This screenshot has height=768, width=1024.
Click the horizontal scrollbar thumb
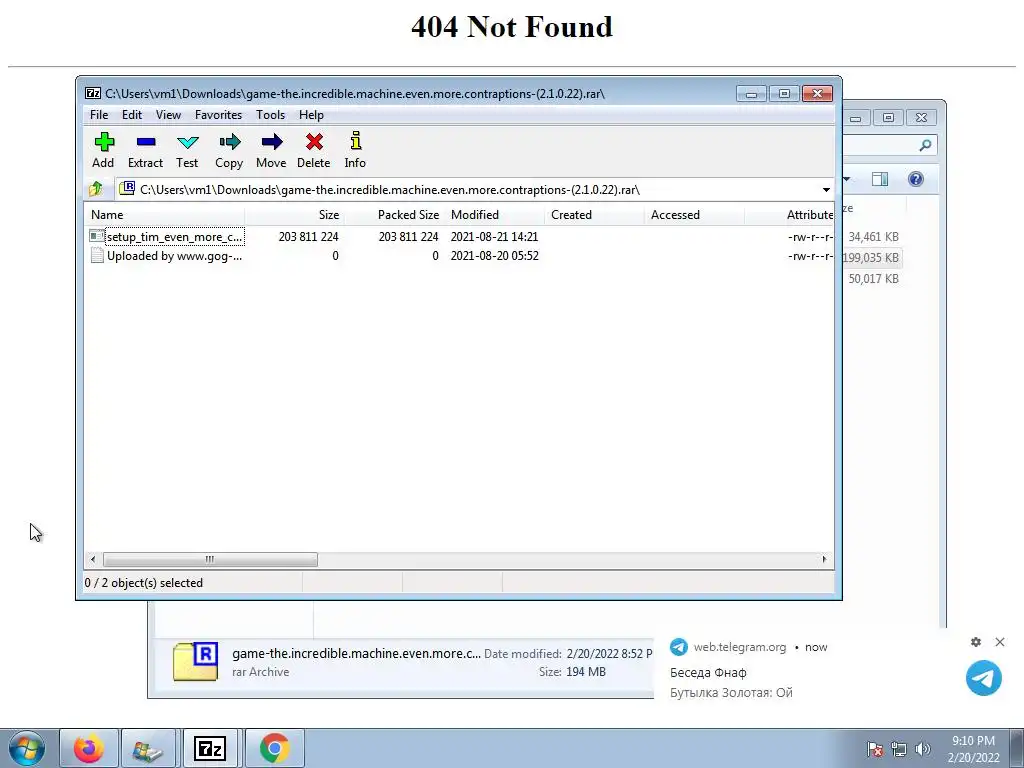pyautogui.click(x=210, y=560)
